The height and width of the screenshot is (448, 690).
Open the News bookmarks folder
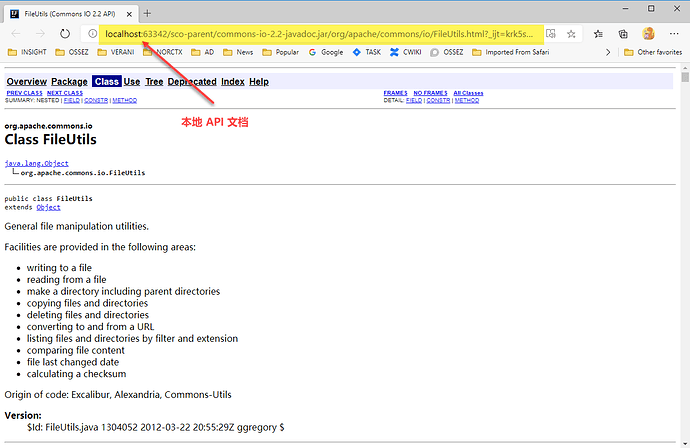(x=238, y=52)
